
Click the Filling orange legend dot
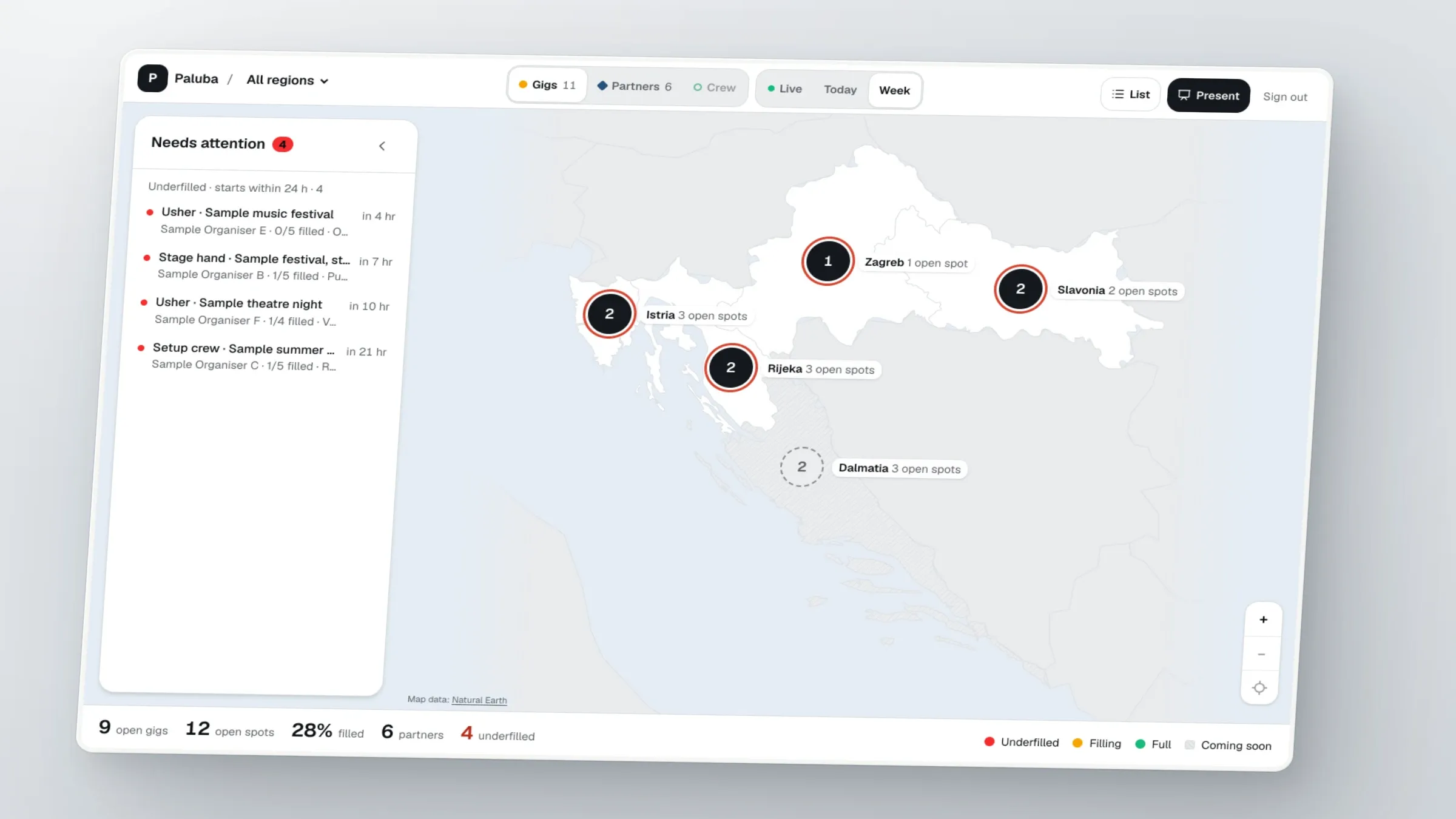(x=1077, y=743)
